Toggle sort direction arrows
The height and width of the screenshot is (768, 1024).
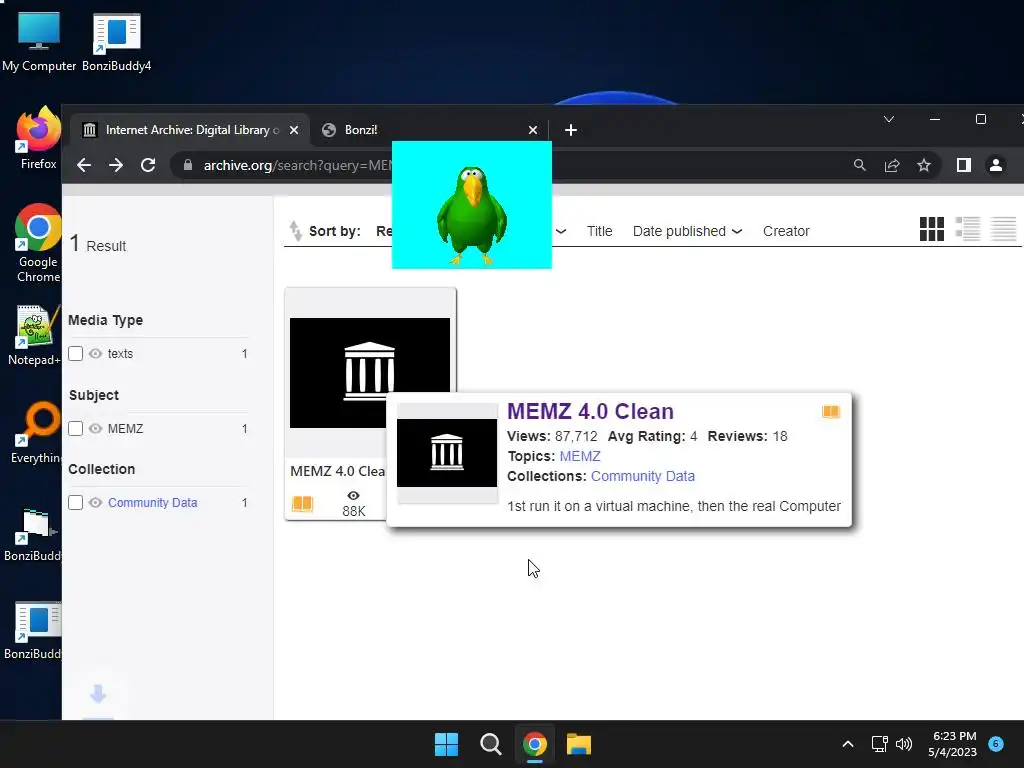pyautogui.click(x=295, y=231)
